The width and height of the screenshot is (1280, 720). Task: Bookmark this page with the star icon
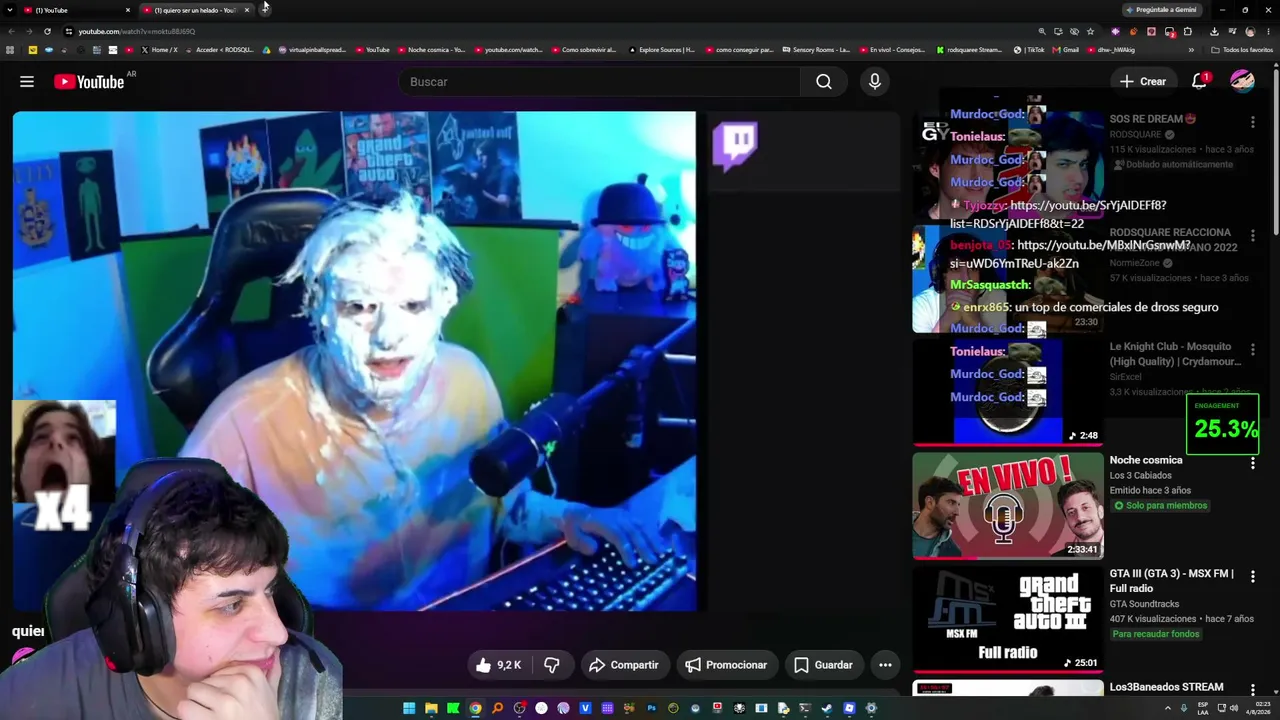click(1090, 31)
